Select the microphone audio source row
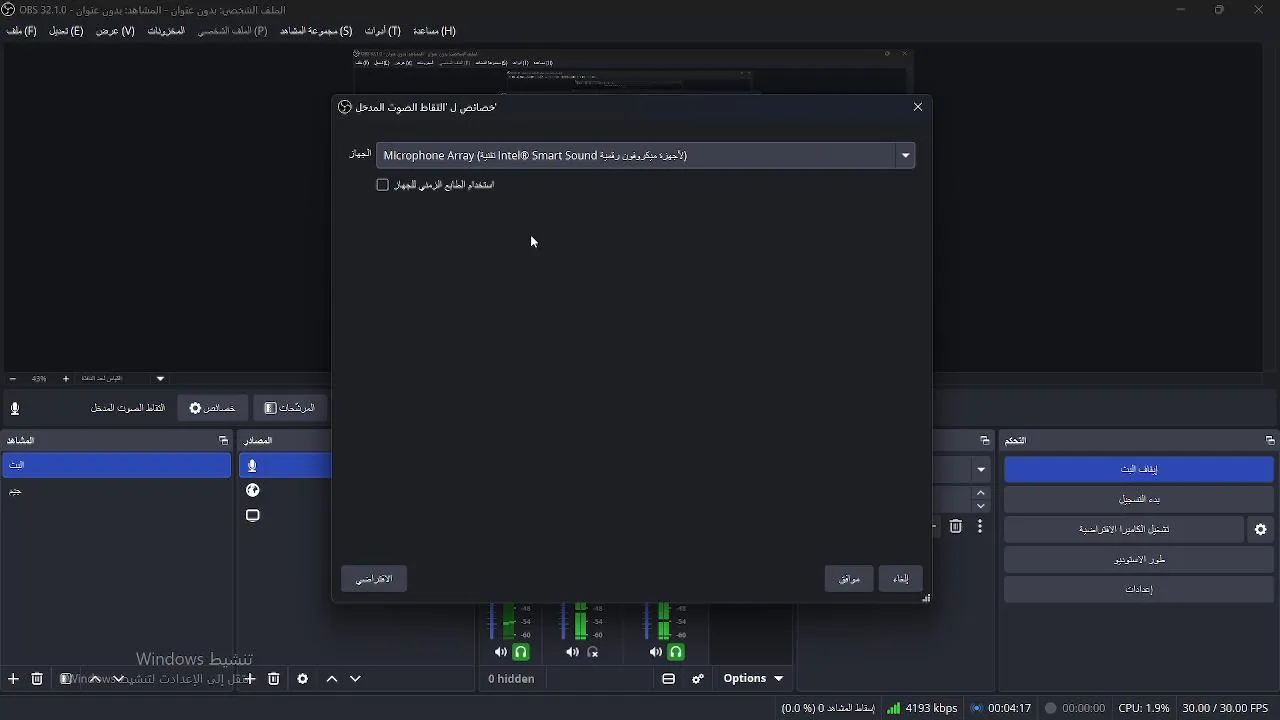 tap(285, 465)
